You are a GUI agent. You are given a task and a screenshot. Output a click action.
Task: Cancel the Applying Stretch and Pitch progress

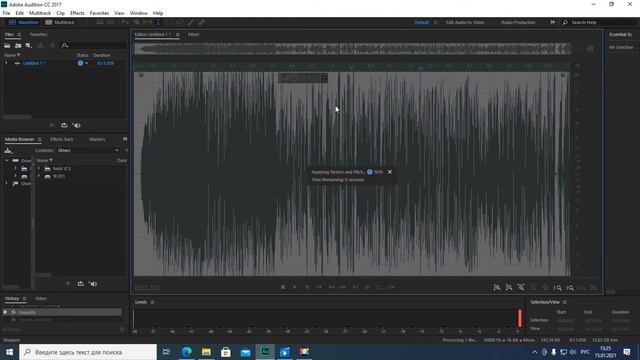390,172
